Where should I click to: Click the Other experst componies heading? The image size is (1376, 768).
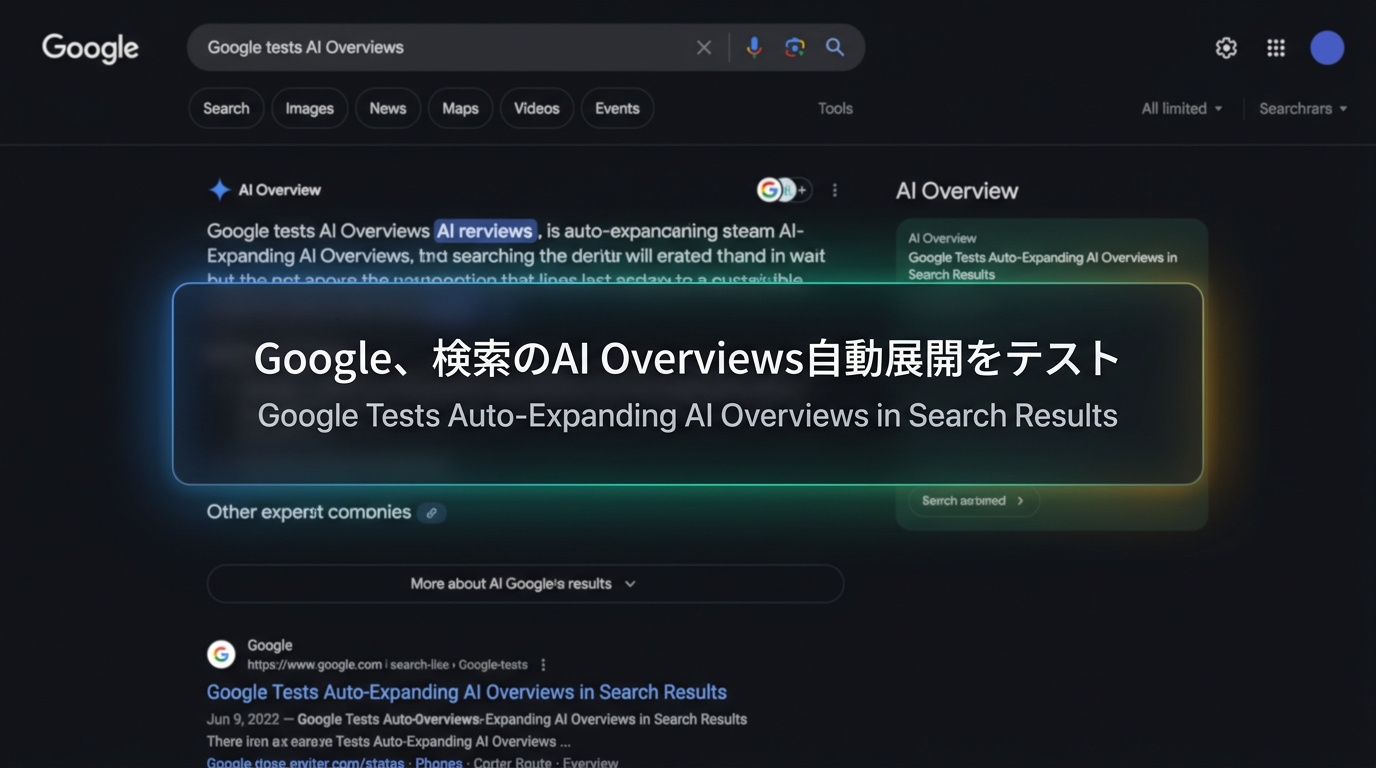point(309,512)
